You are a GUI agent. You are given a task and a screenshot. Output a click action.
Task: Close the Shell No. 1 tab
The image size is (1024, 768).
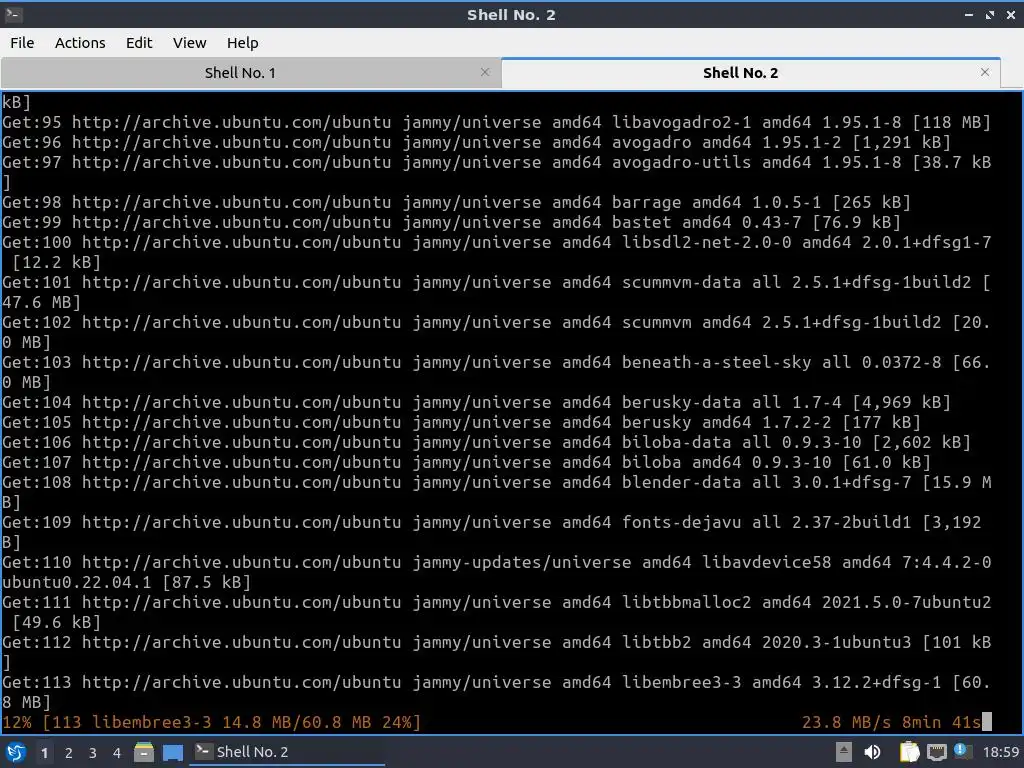point(485,72)
